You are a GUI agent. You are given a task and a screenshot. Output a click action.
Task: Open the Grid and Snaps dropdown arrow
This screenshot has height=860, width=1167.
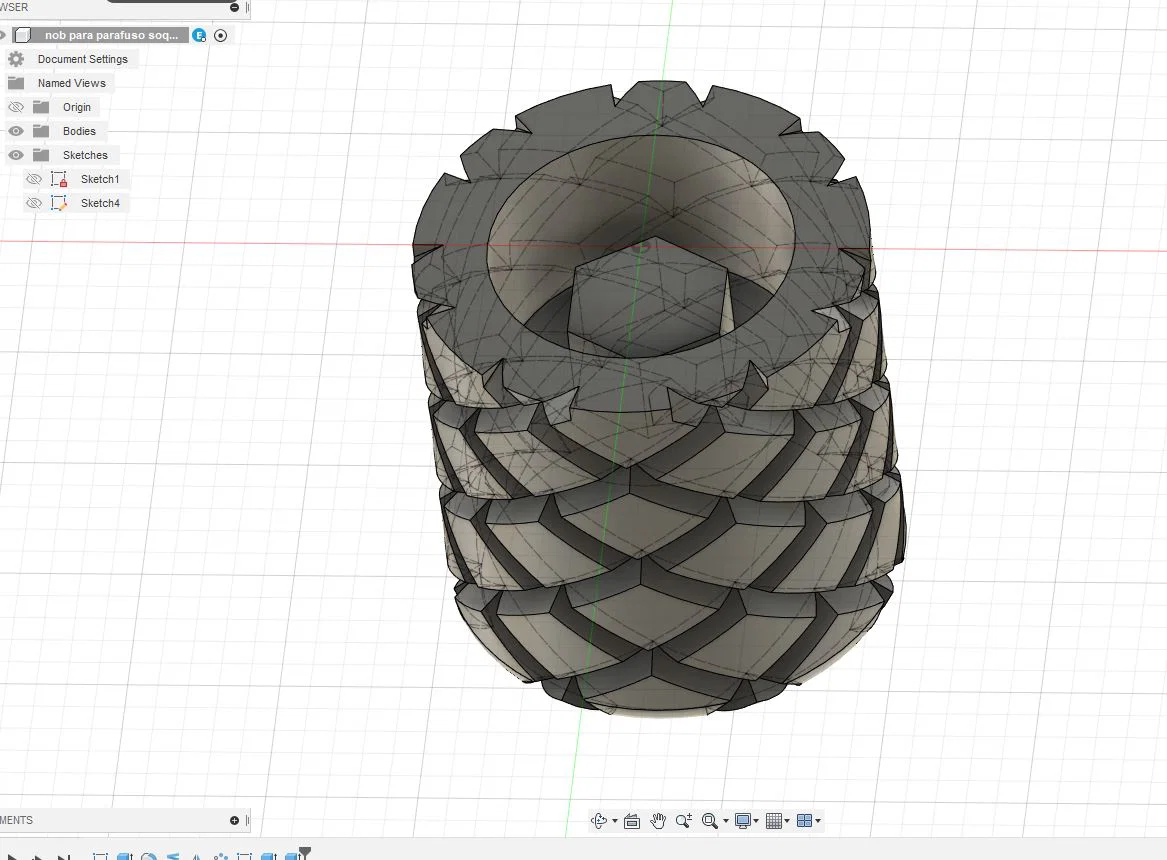click(788, 822)
